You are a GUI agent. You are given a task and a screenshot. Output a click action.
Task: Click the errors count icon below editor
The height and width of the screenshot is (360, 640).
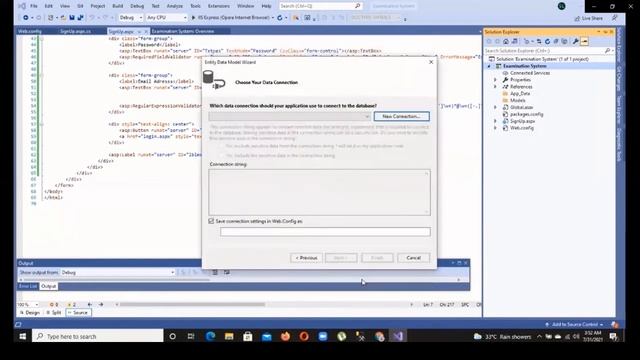[53, 304]
